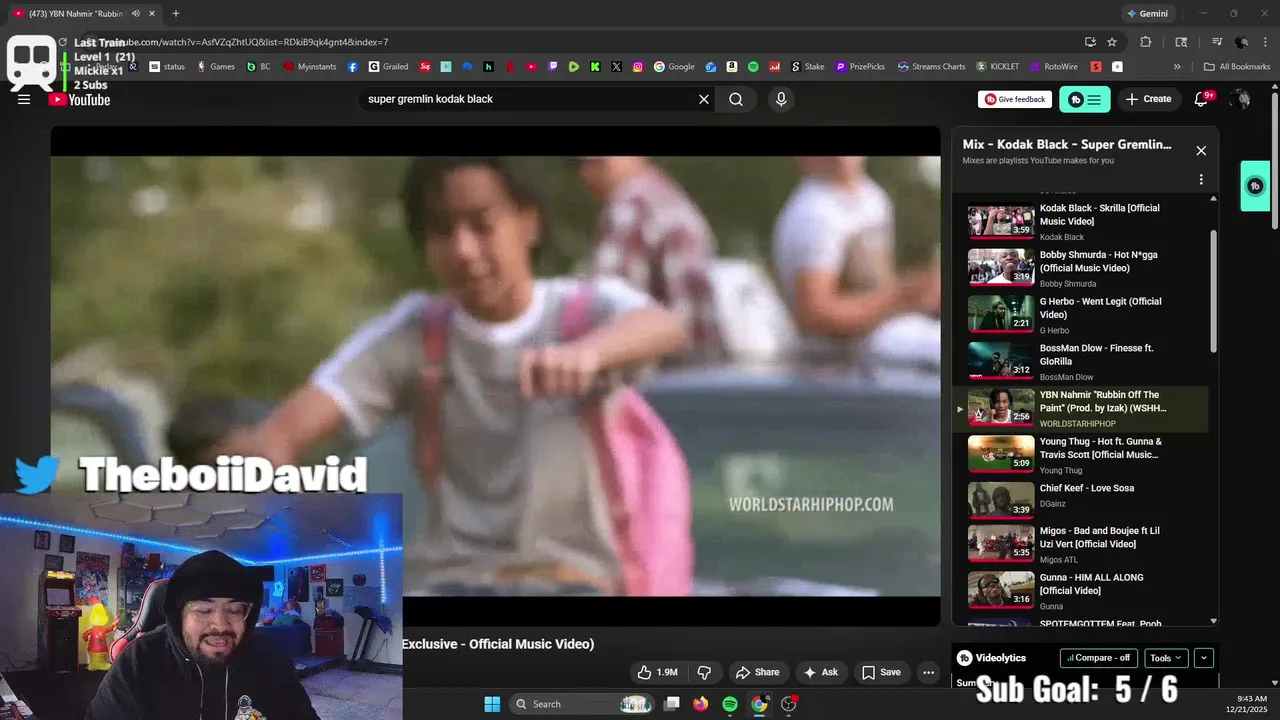Image resolution: width=1280 pixels, height=720 pixels.
Task: Open more actions three-dot menu under video
Action: pyautogui.click(x=929, y=672)
